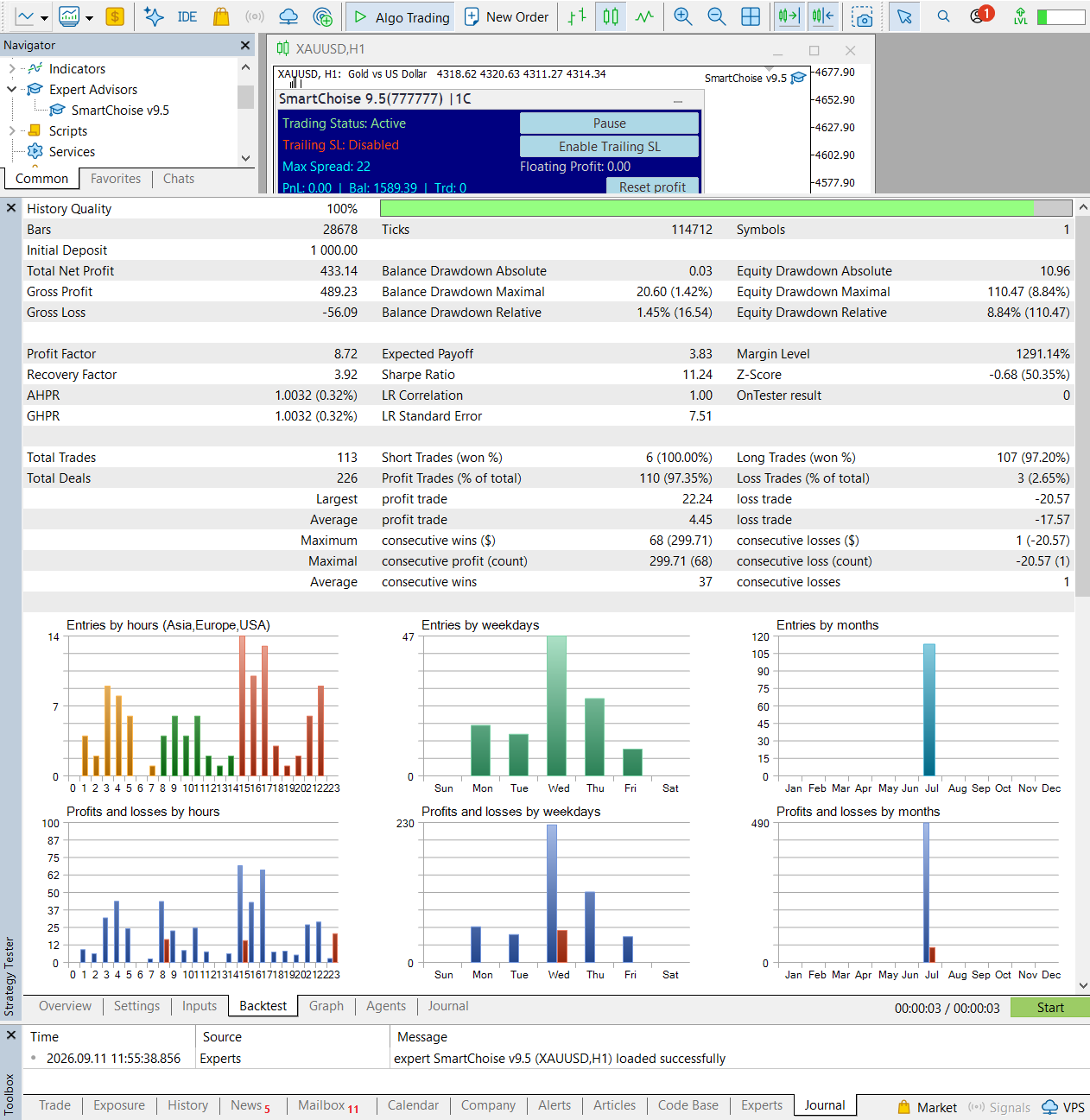This screenshot has width=1090, height=1120.
Task: Switch chart to candlesticks mode
Action: [612, 16]
